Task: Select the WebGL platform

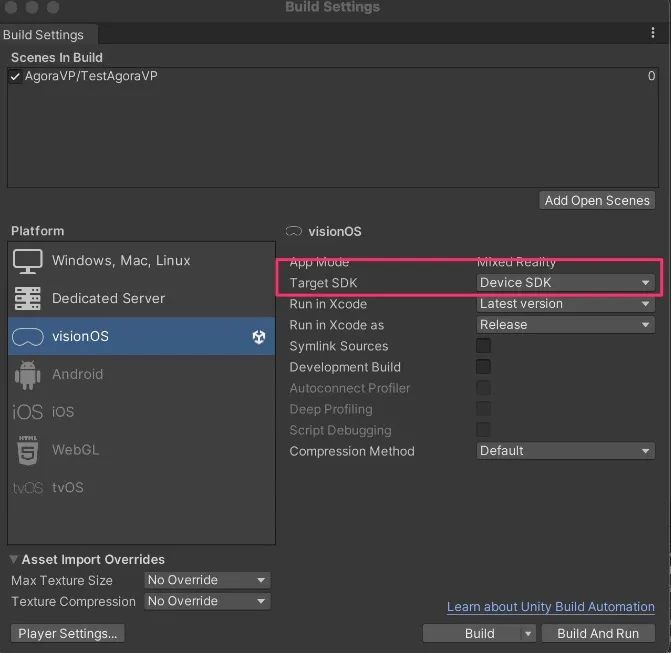Action: coord(141,450)
